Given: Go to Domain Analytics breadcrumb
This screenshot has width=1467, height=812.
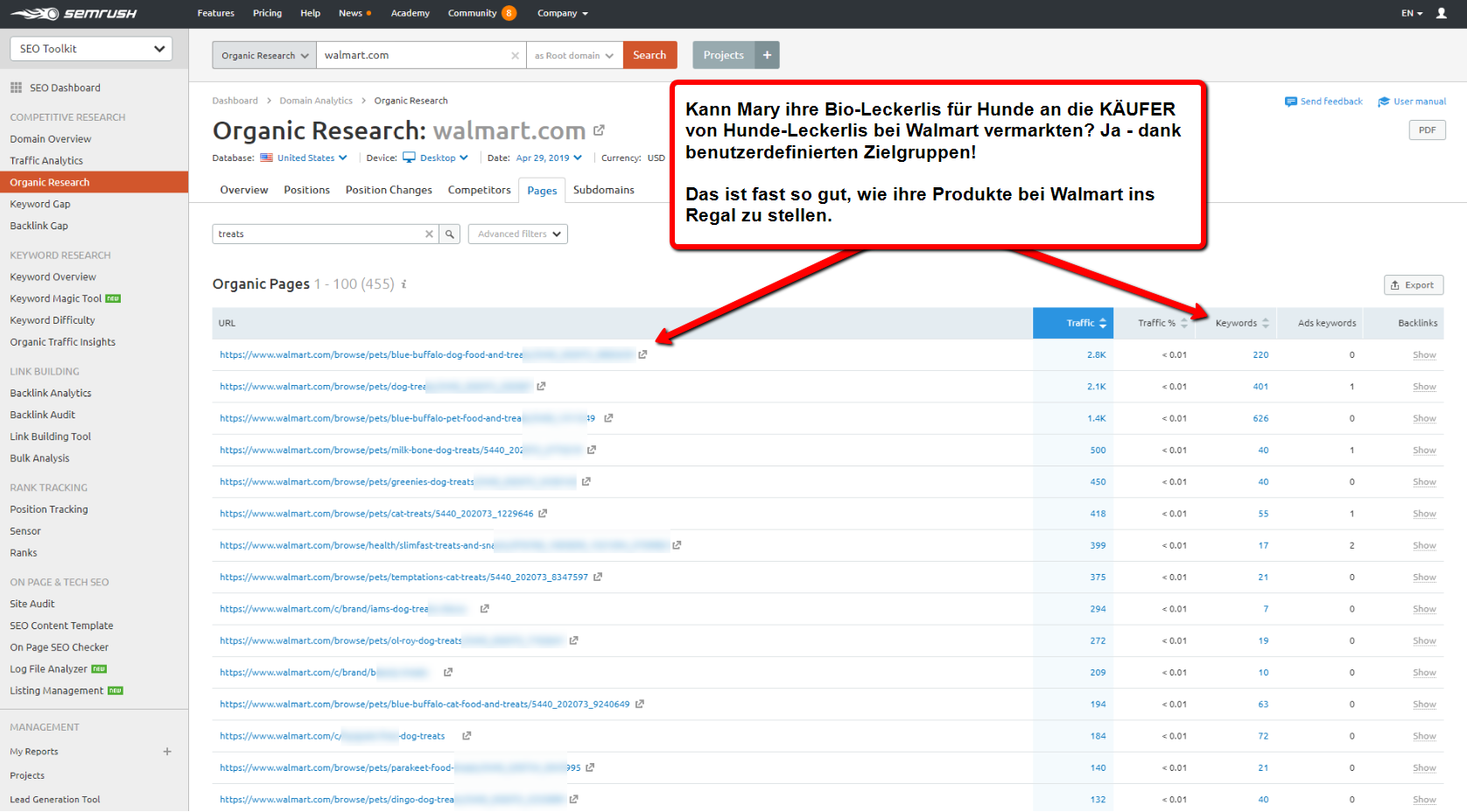Looking at the screenshot, I should pyautogui.click(x=316, y=101).
